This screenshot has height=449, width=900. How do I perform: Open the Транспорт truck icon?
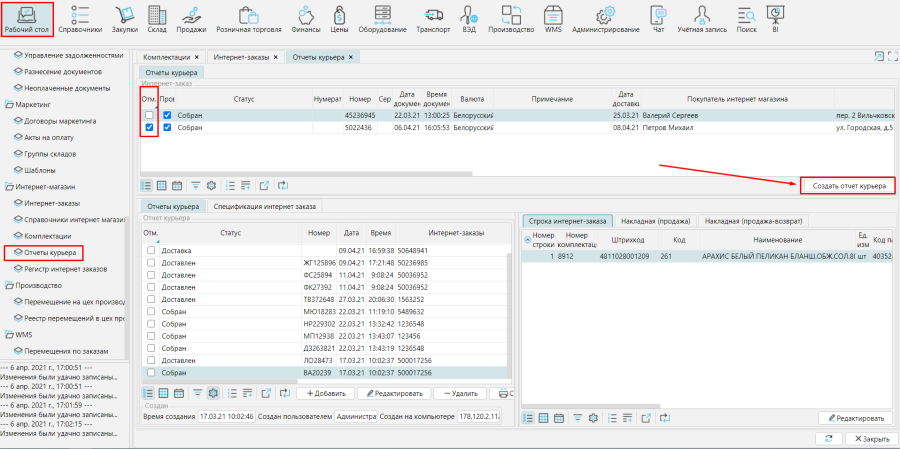[433, 18]
